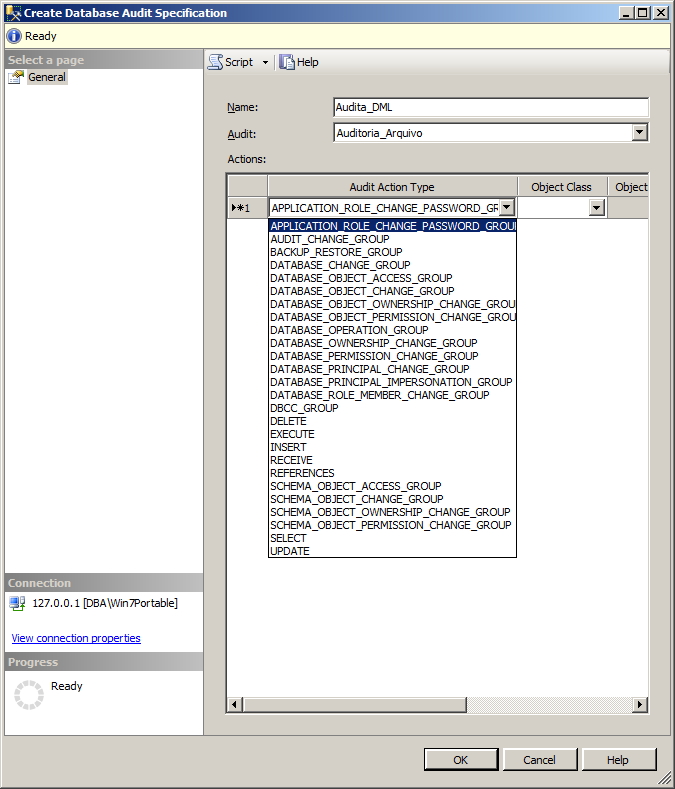This screenshot has height=789, width=675.
Task: Choose DATABASE_OBJECT_CHANGE_GROUP option
Action: 393,291
